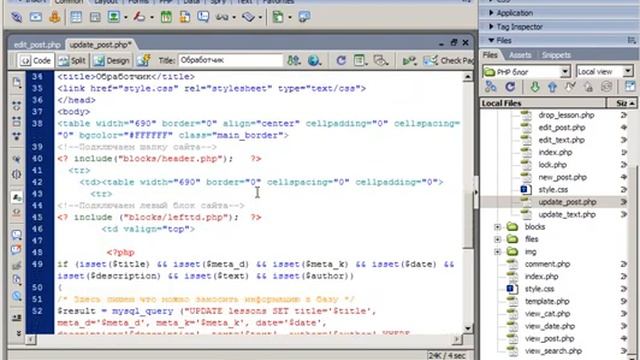Select the update_post.php* document tab
This screenshot has width=640, height=360.
100,45
